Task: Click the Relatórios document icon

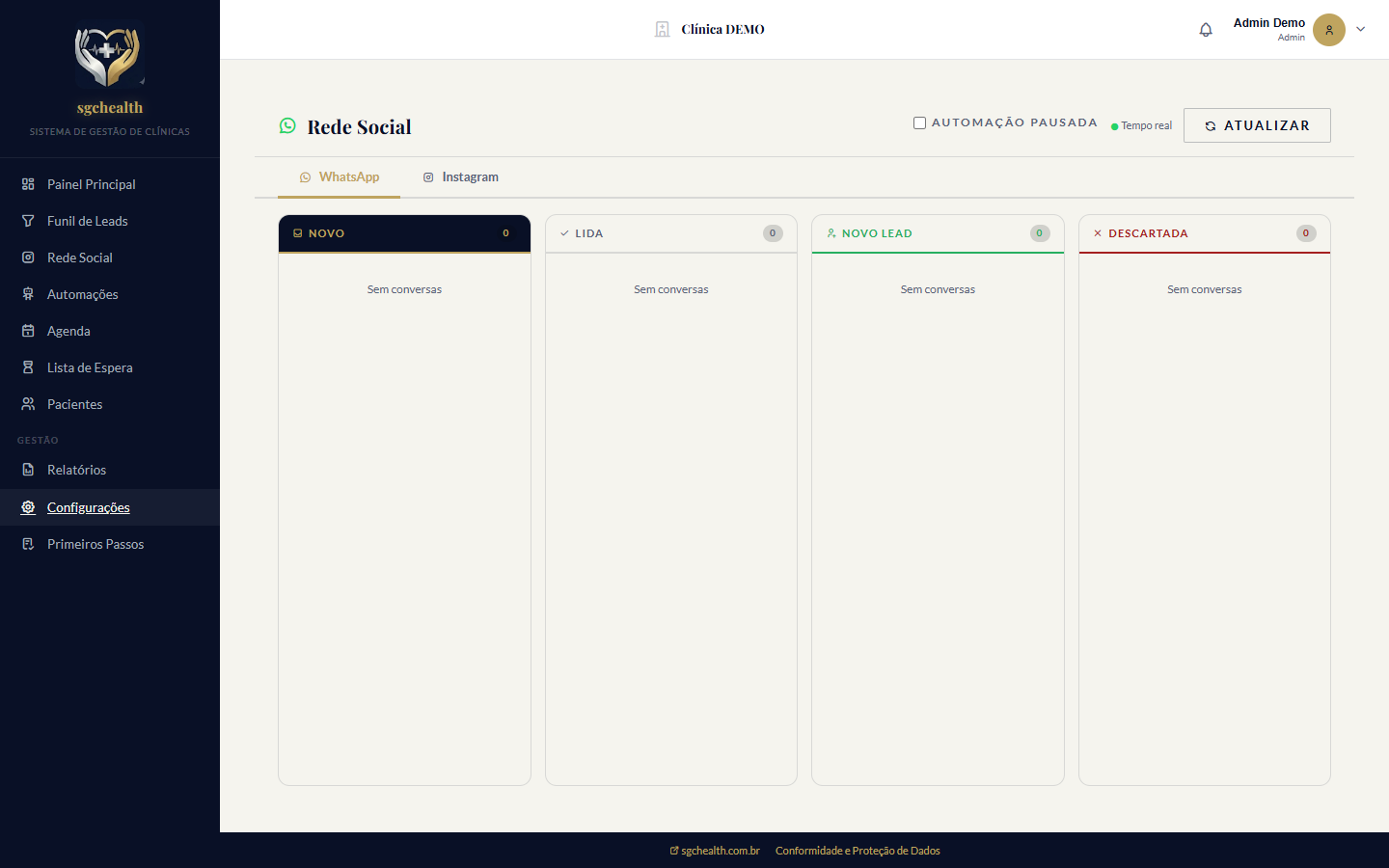Action: click(28, 470)
